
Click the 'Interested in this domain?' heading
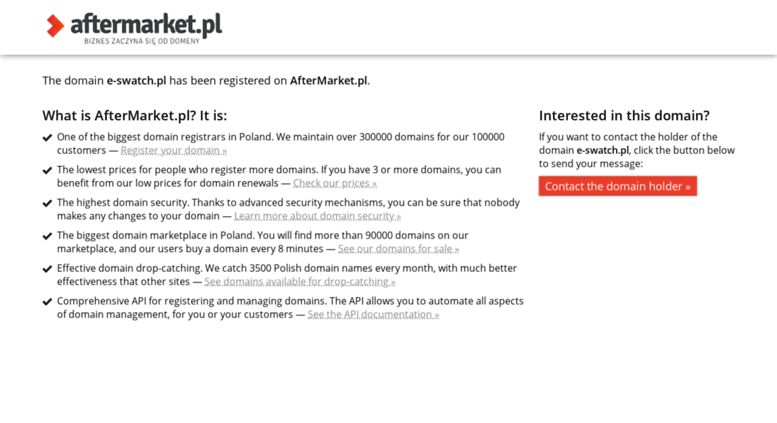624,115
